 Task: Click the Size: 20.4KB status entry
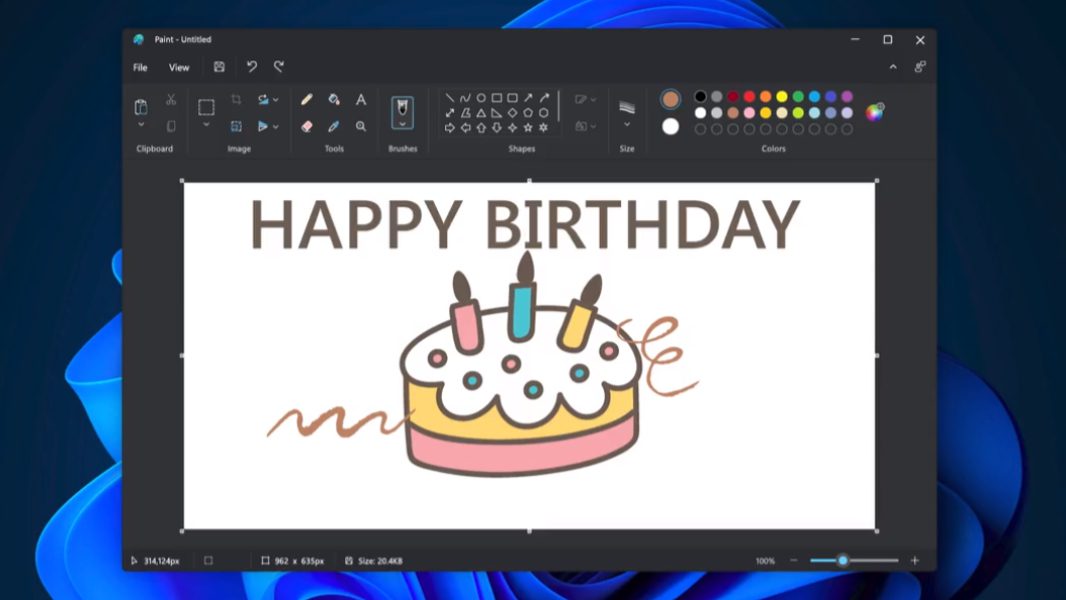pos(374,561)
